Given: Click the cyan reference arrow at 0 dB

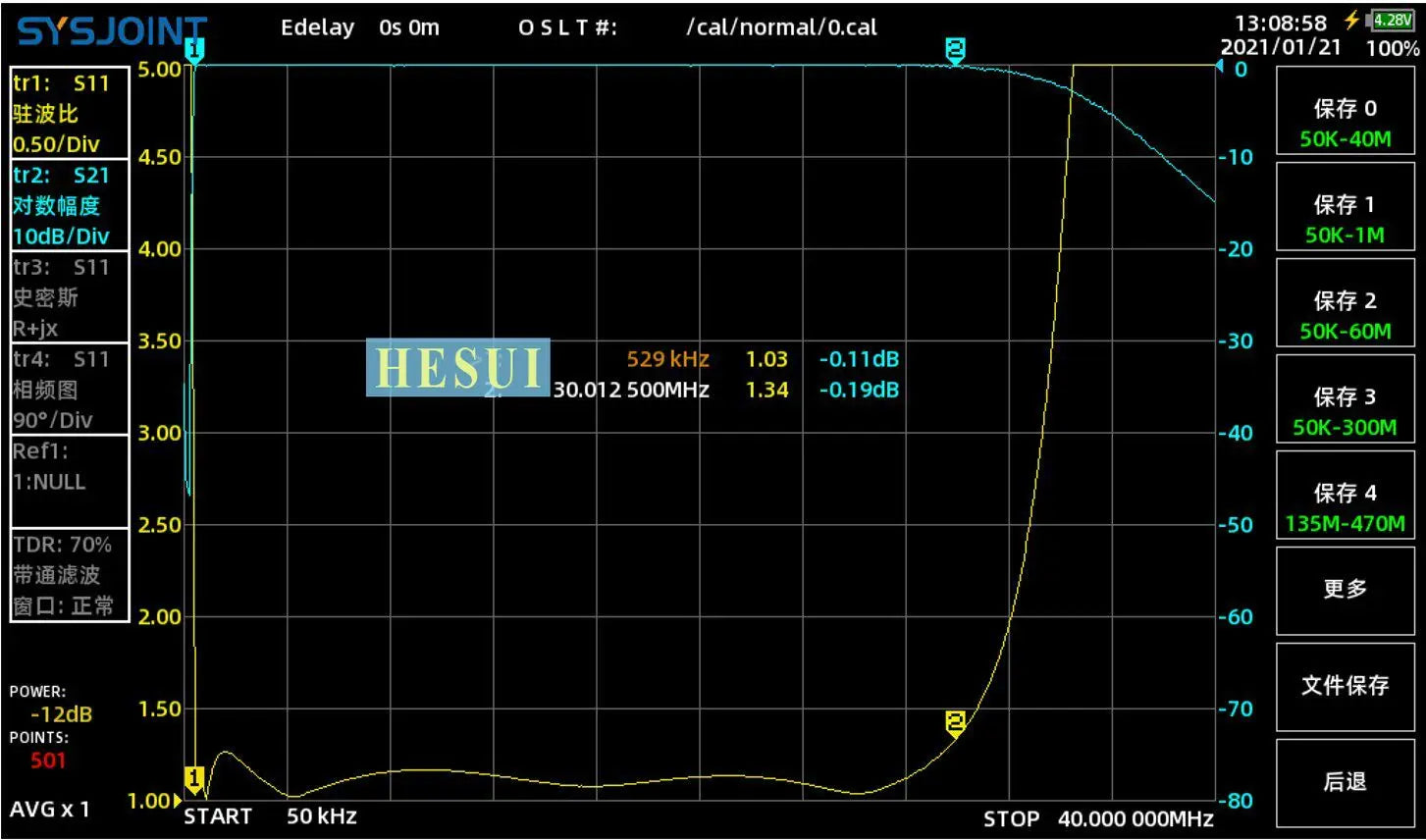Looking at the screenshot, I should click(1220, 67).
